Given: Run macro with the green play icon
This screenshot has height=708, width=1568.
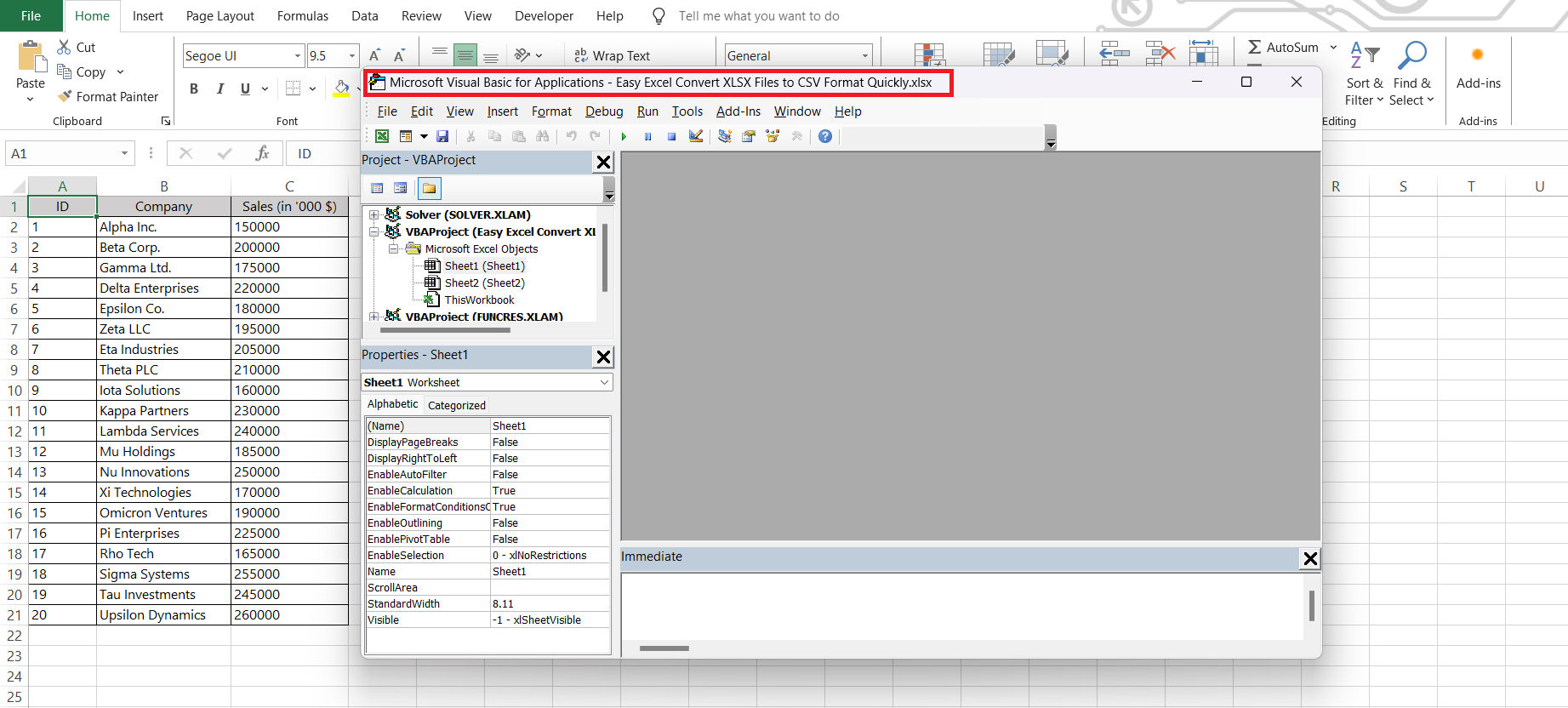Looking at the screenshot, I should click(624, 136).
